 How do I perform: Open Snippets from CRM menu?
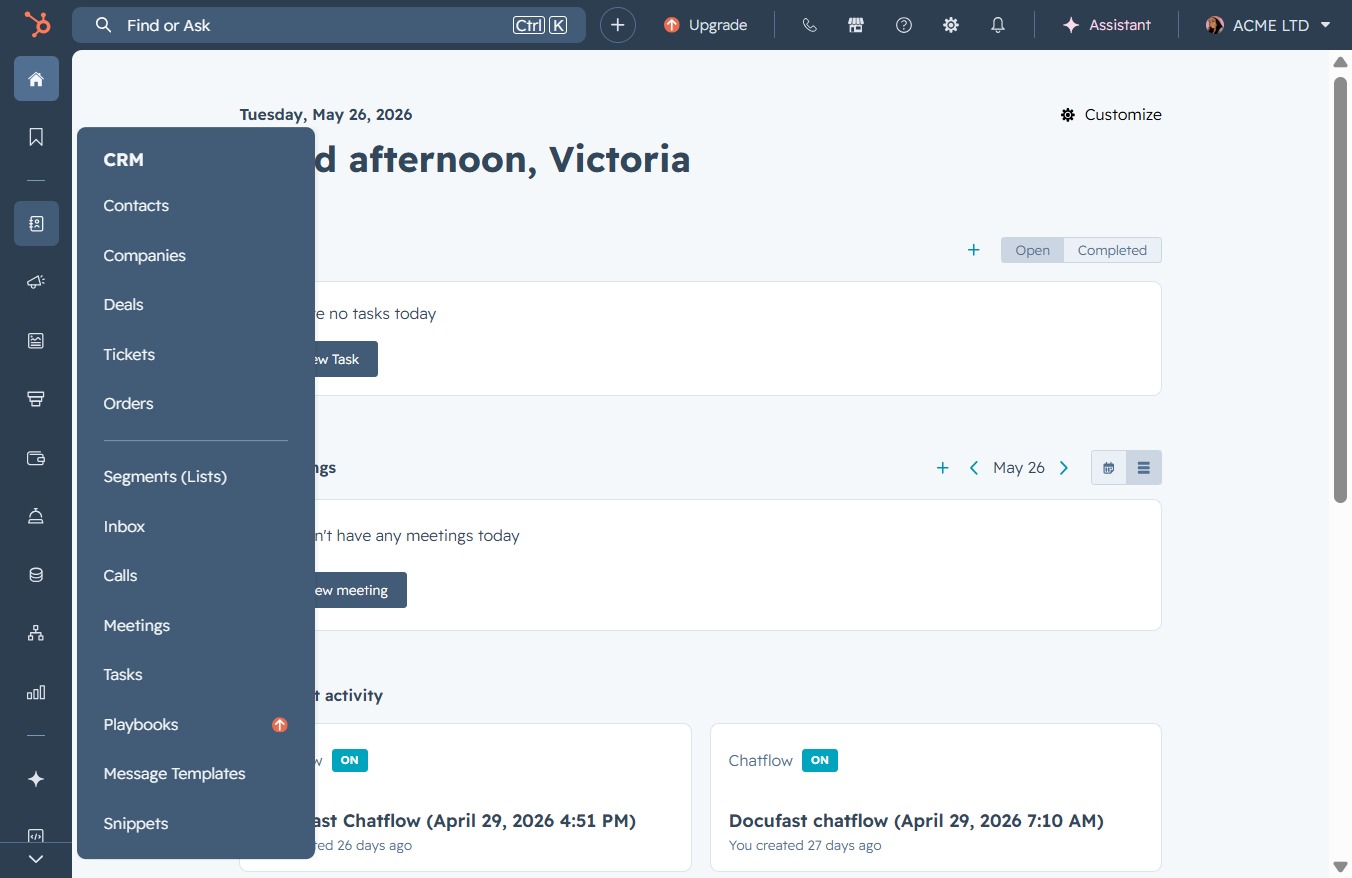coord(135,824)
